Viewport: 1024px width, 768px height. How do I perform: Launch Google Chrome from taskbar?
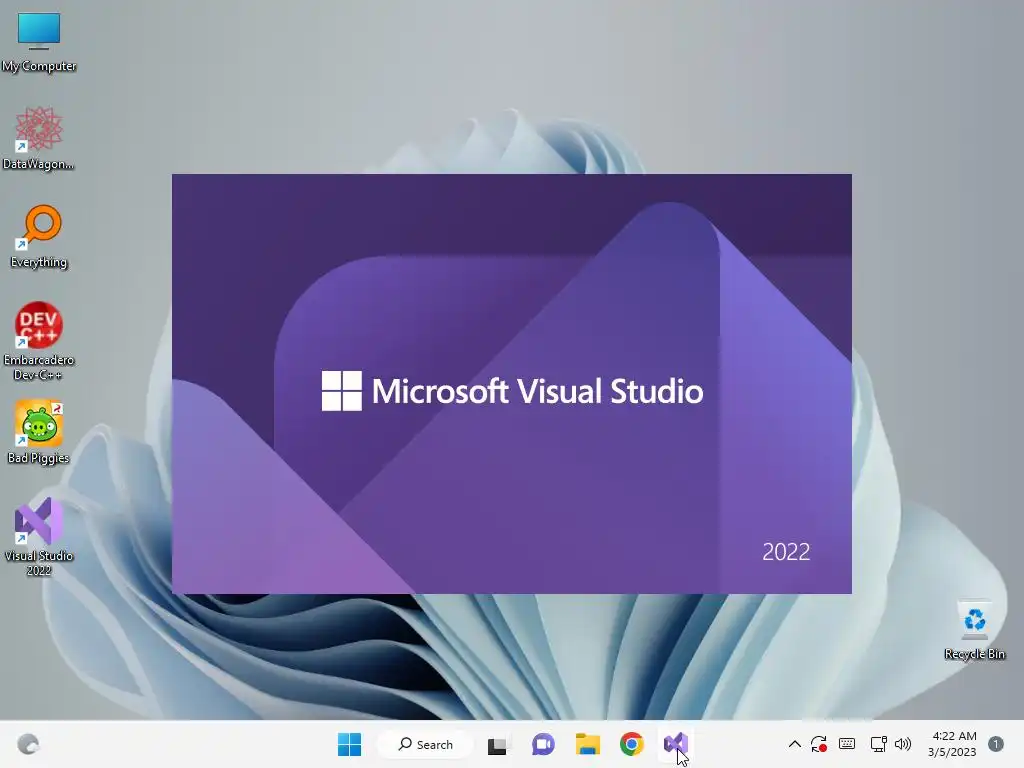(x=632, y=744)
